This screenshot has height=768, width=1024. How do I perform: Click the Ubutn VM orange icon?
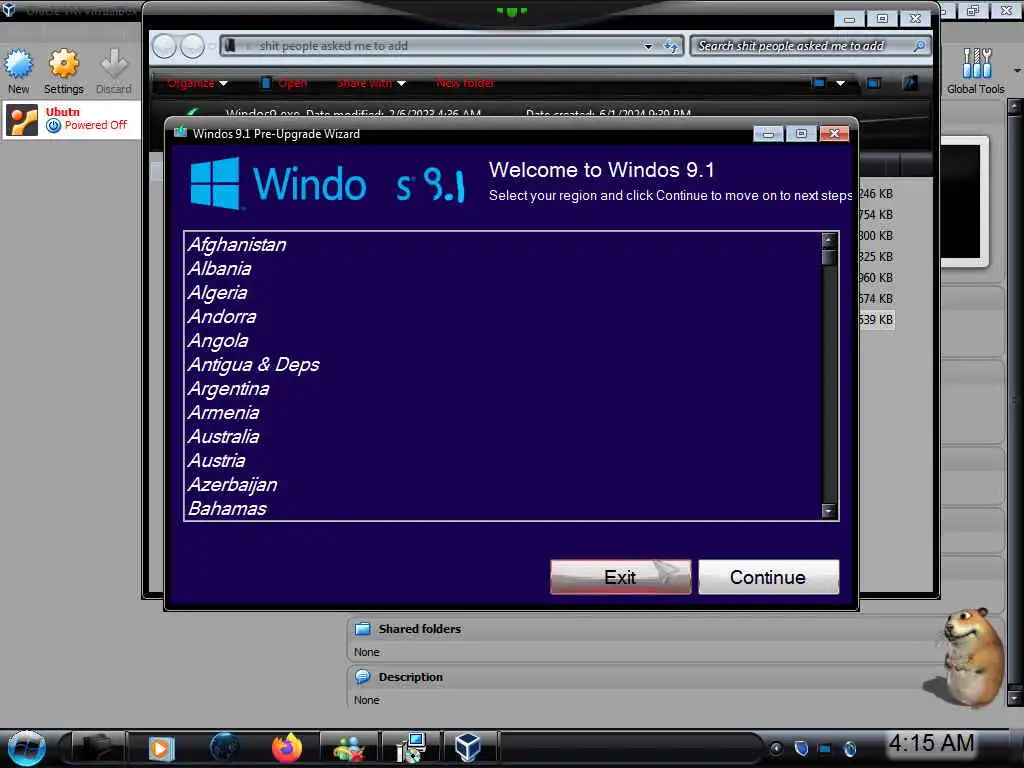(22, 120)
